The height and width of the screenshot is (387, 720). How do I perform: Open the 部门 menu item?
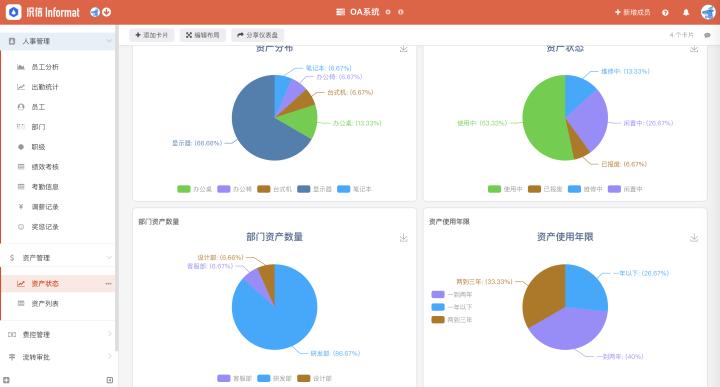click(x=58, y=127)
